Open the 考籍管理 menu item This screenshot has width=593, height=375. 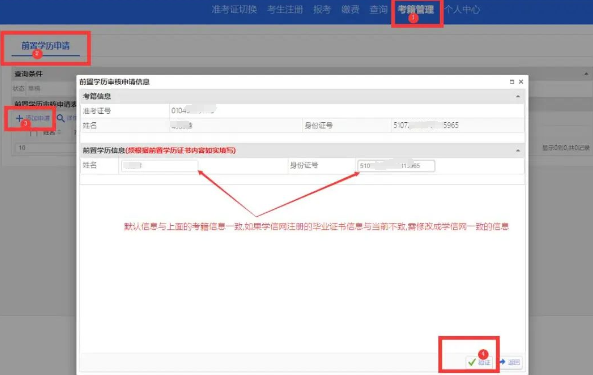tap(416, 9)
